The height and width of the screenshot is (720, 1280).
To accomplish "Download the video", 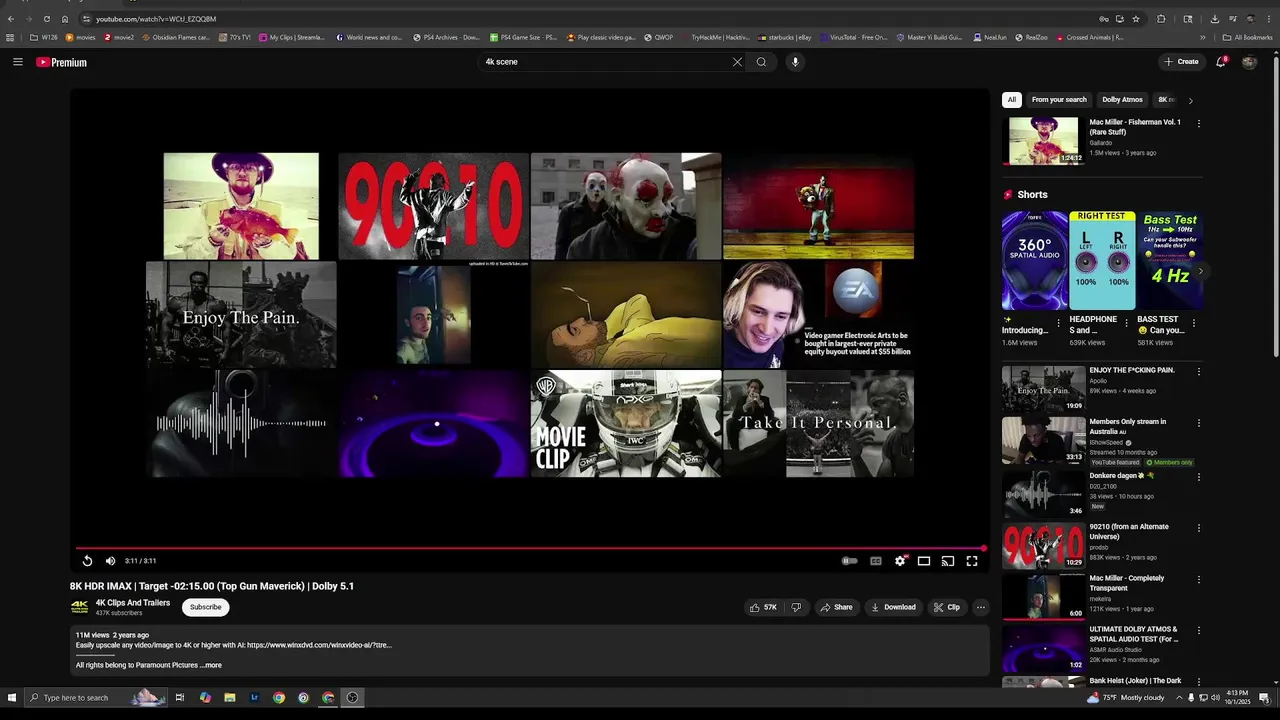I will coord(893,607).
